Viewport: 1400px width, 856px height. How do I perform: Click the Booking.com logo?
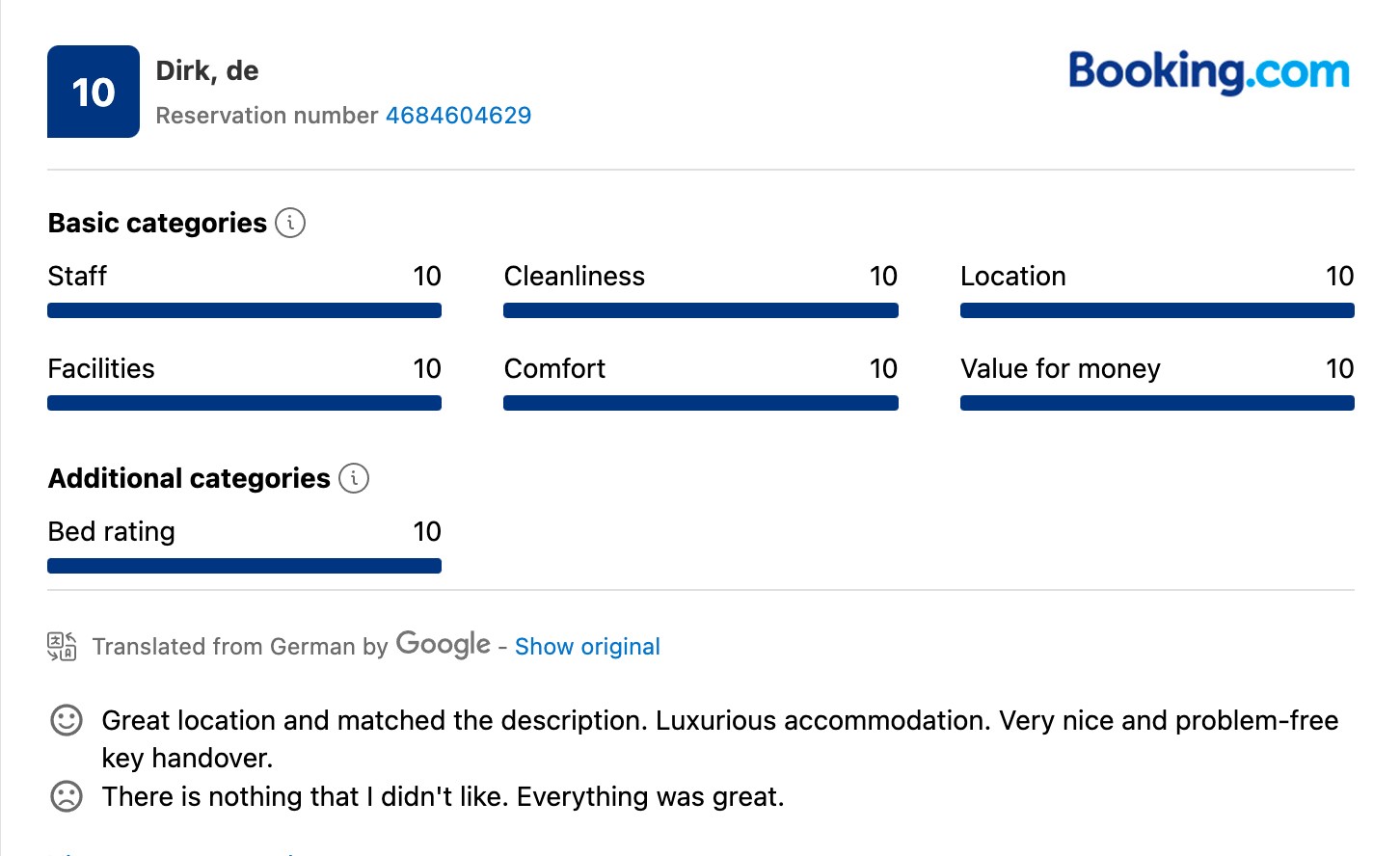point(1209,72)
